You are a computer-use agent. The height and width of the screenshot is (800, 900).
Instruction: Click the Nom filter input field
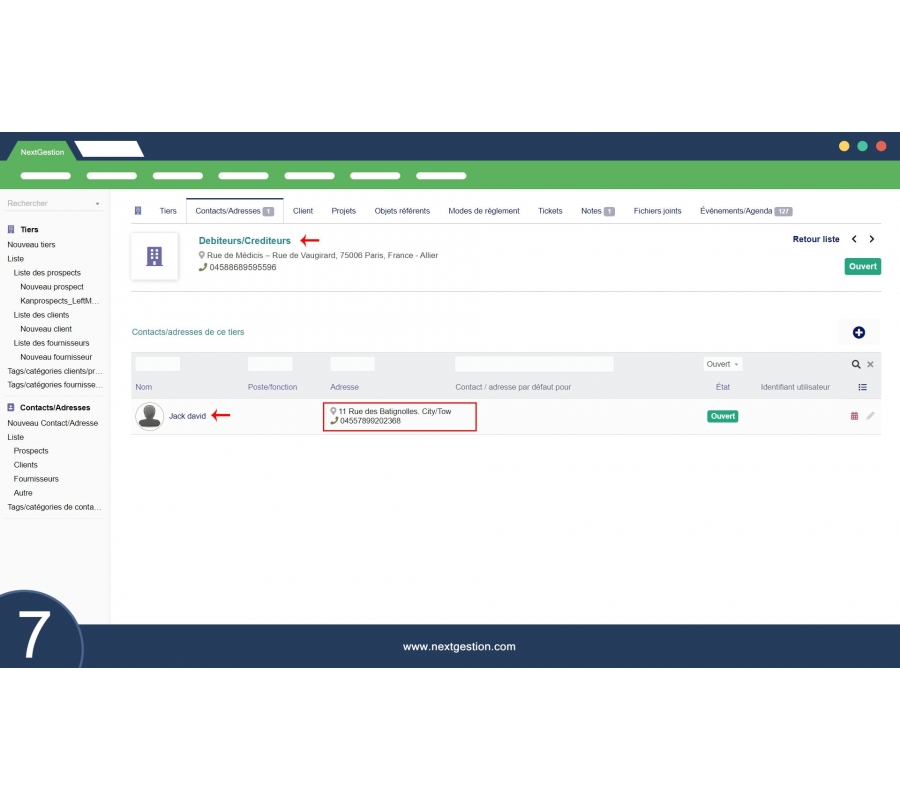(x=158, y=365)
